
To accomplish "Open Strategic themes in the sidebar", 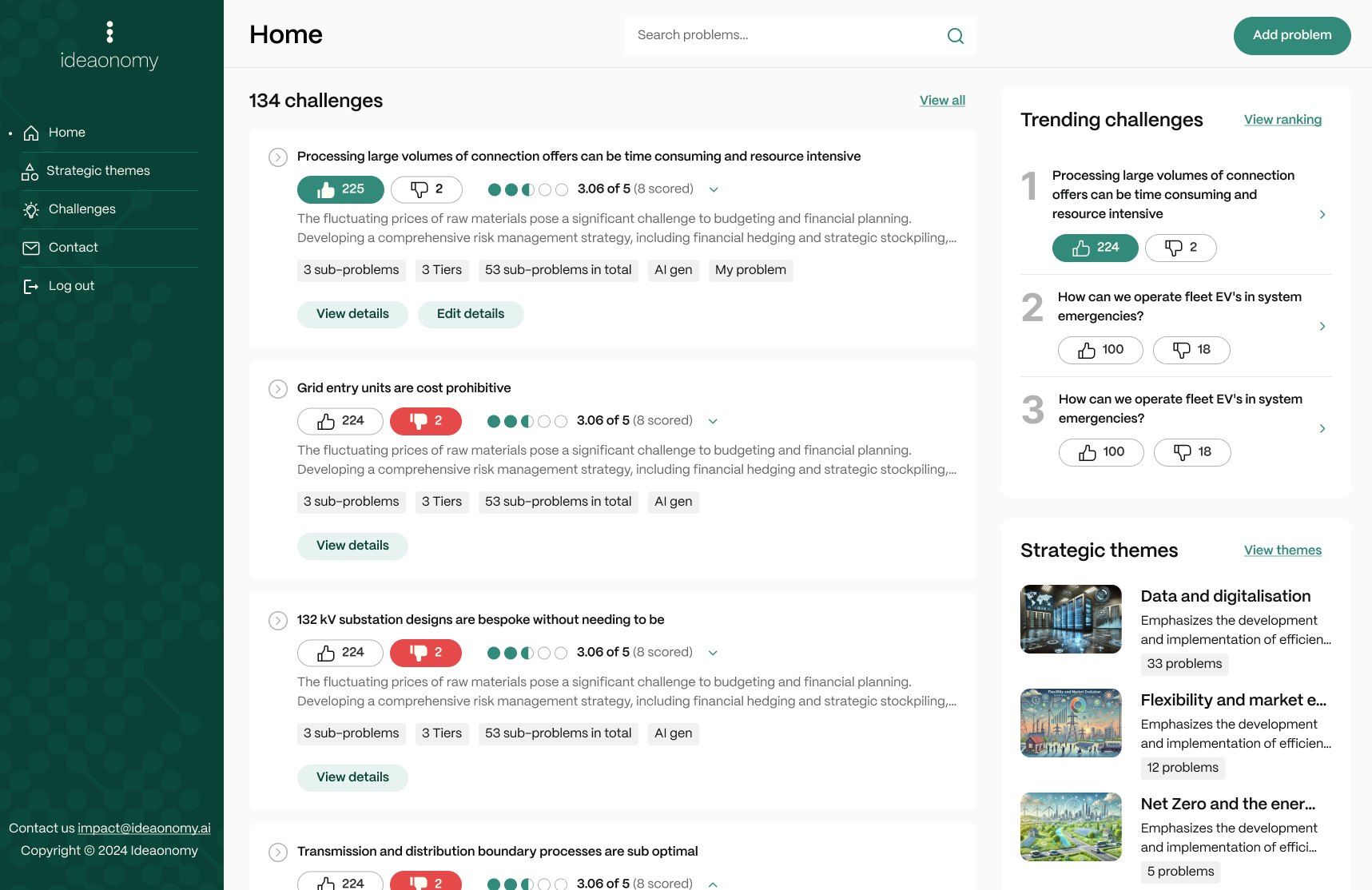I will (97, 171).
